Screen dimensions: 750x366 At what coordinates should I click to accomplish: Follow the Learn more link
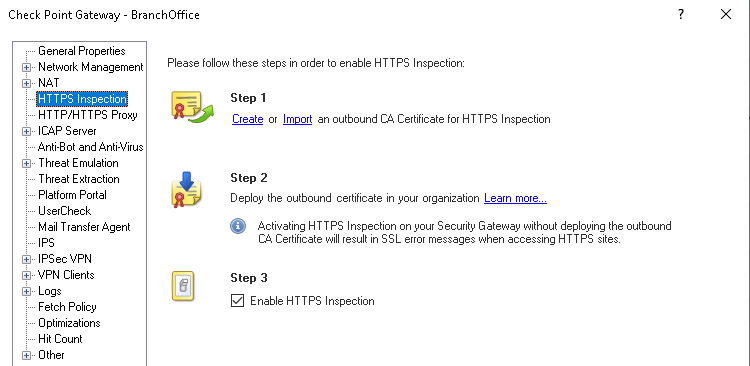pos(515,198)
